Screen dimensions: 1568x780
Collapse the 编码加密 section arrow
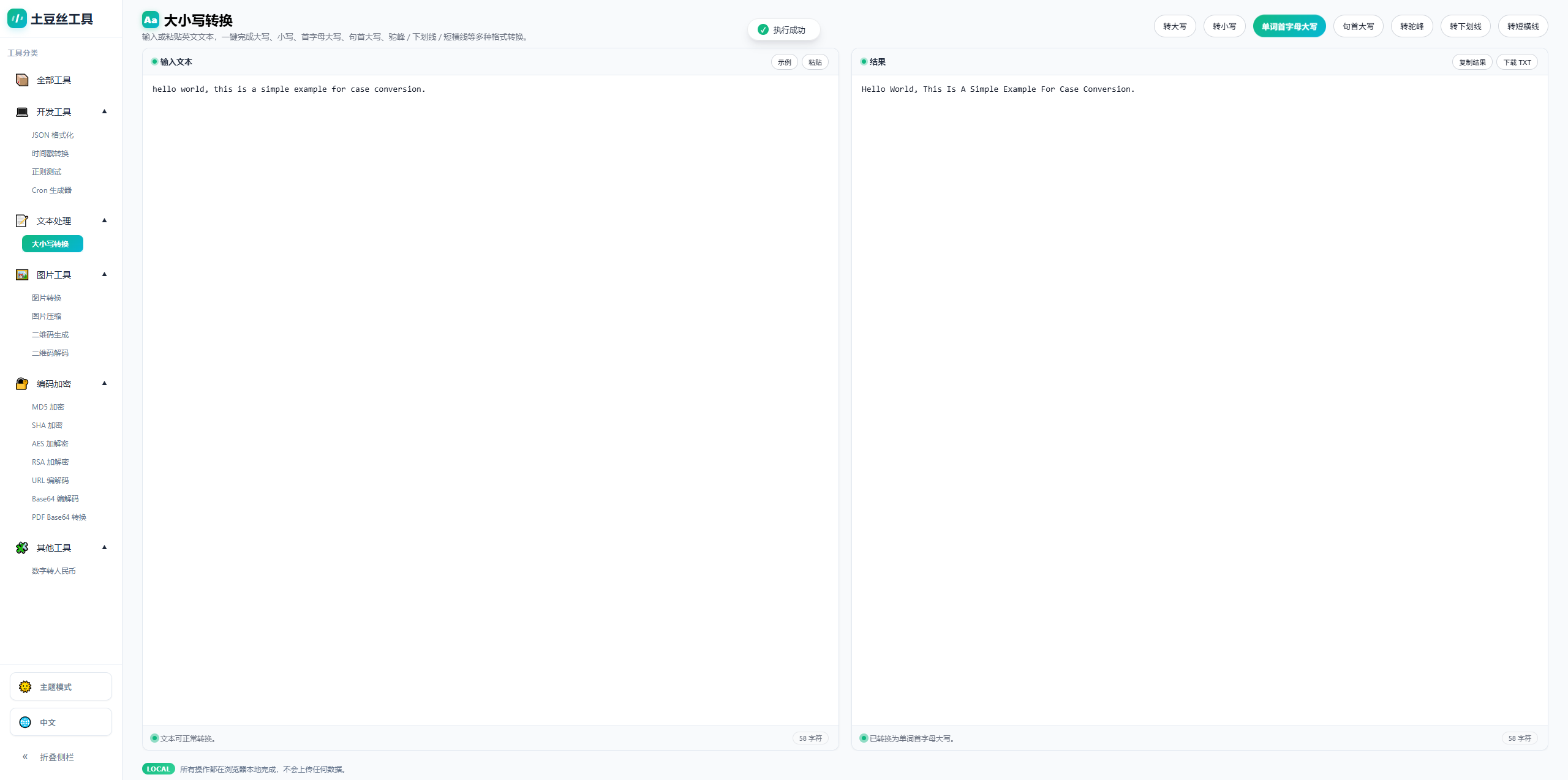[104, 383]
